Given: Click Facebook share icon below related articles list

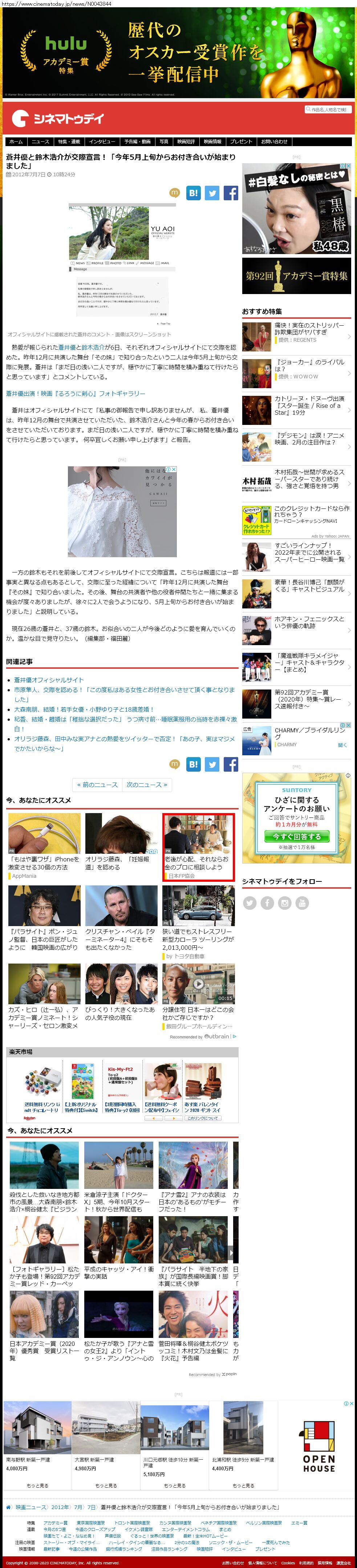Looking at the screenshot, I should 231,764.
